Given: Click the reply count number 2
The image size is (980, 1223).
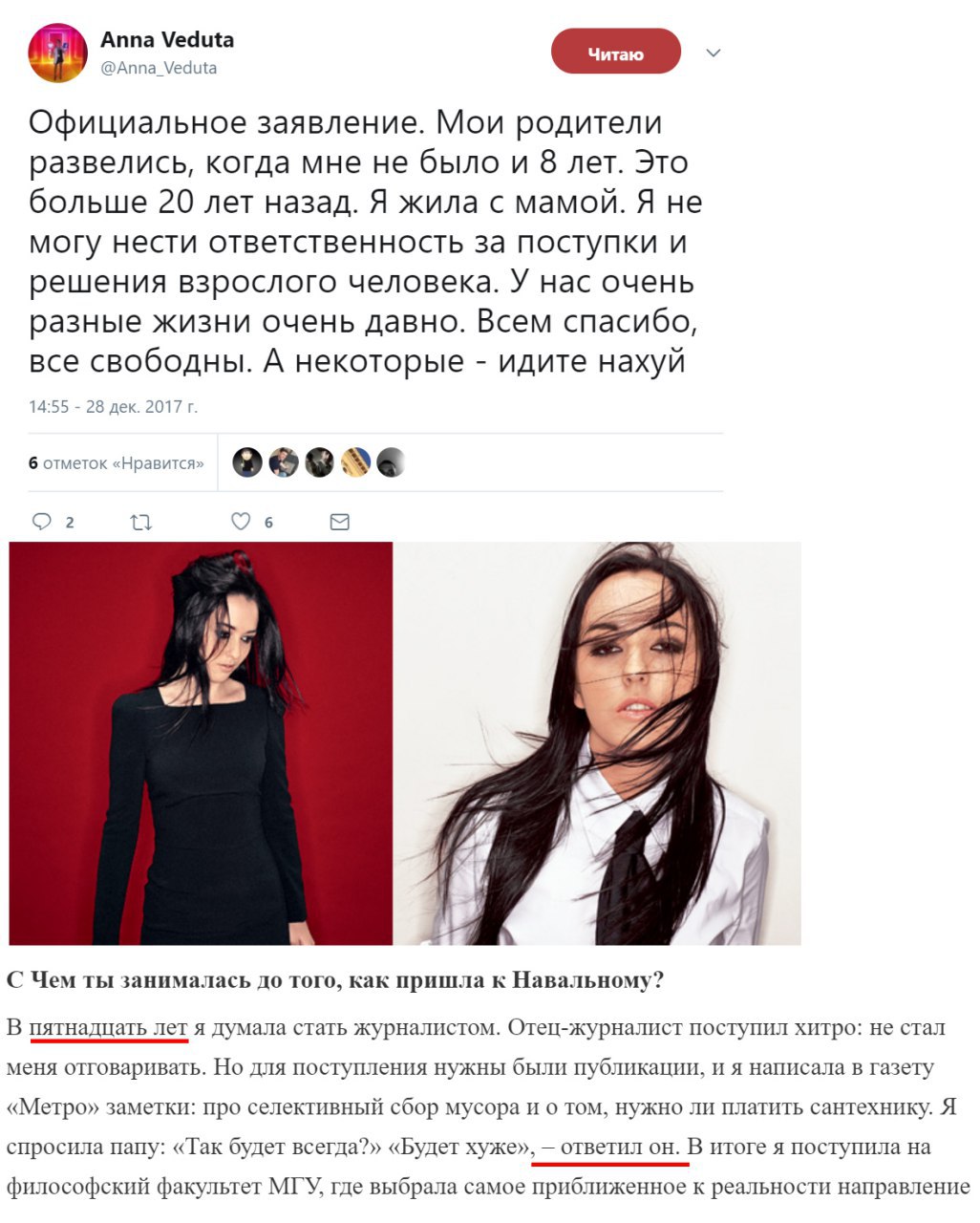Looking at the screenshot, I should click(x=70, y=523).
